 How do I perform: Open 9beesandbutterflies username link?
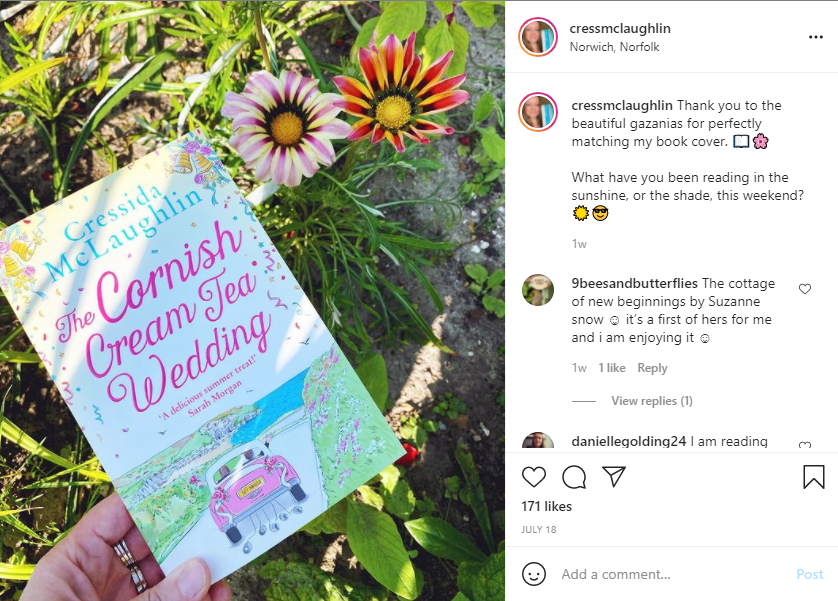pos(634,283)
